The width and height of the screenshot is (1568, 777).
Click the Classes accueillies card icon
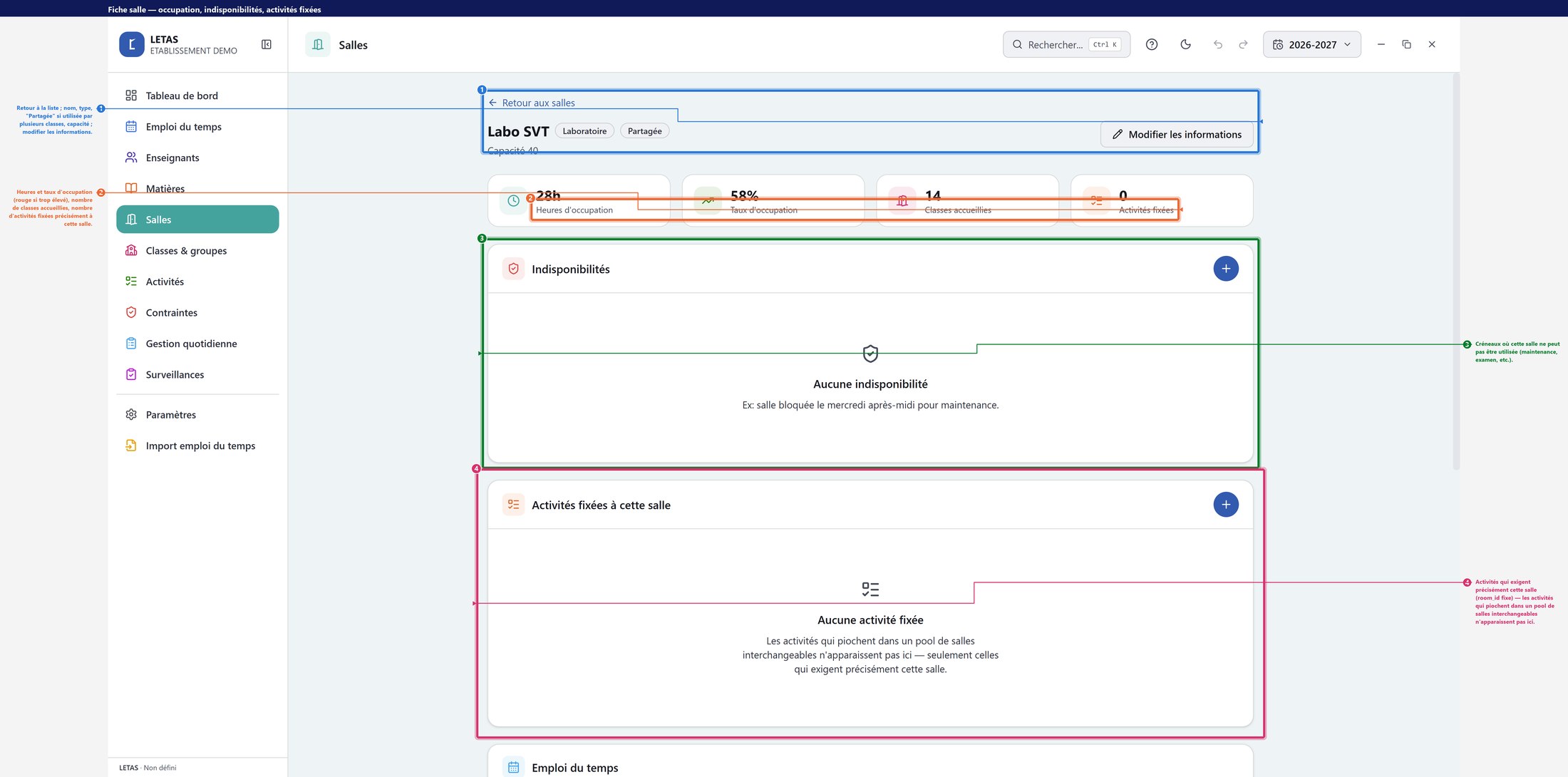(x=902, y=201)
